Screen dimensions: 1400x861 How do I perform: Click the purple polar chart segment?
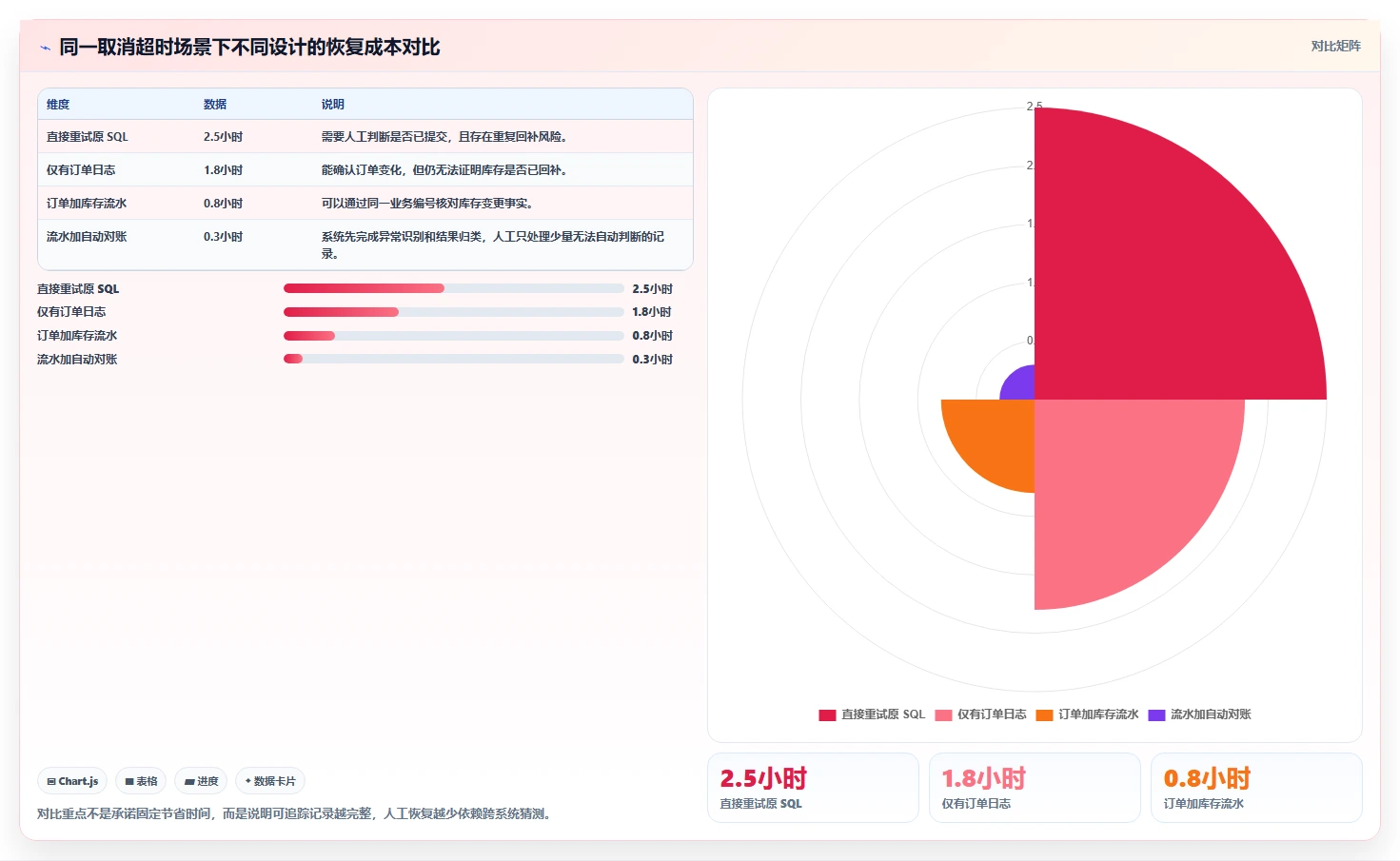[x=1022, y=386]
